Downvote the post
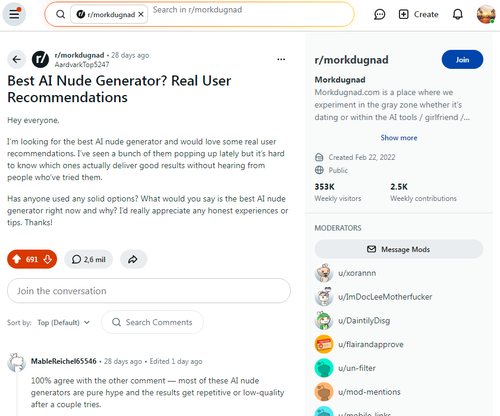This screenshot has height=416, width=500. (48, 259)
